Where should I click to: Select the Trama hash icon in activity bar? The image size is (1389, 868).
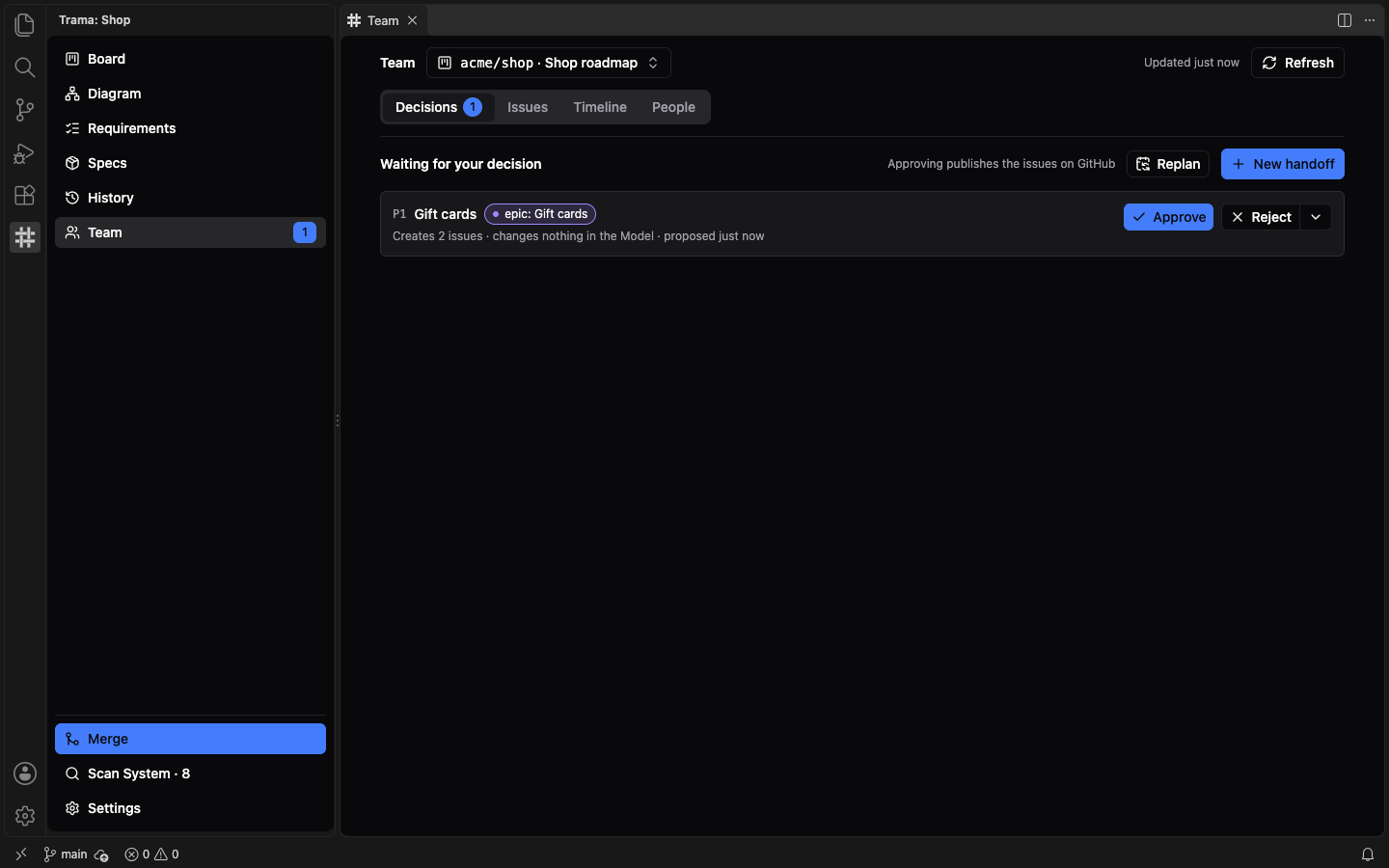pyautogui.click(x=25, y=237)
